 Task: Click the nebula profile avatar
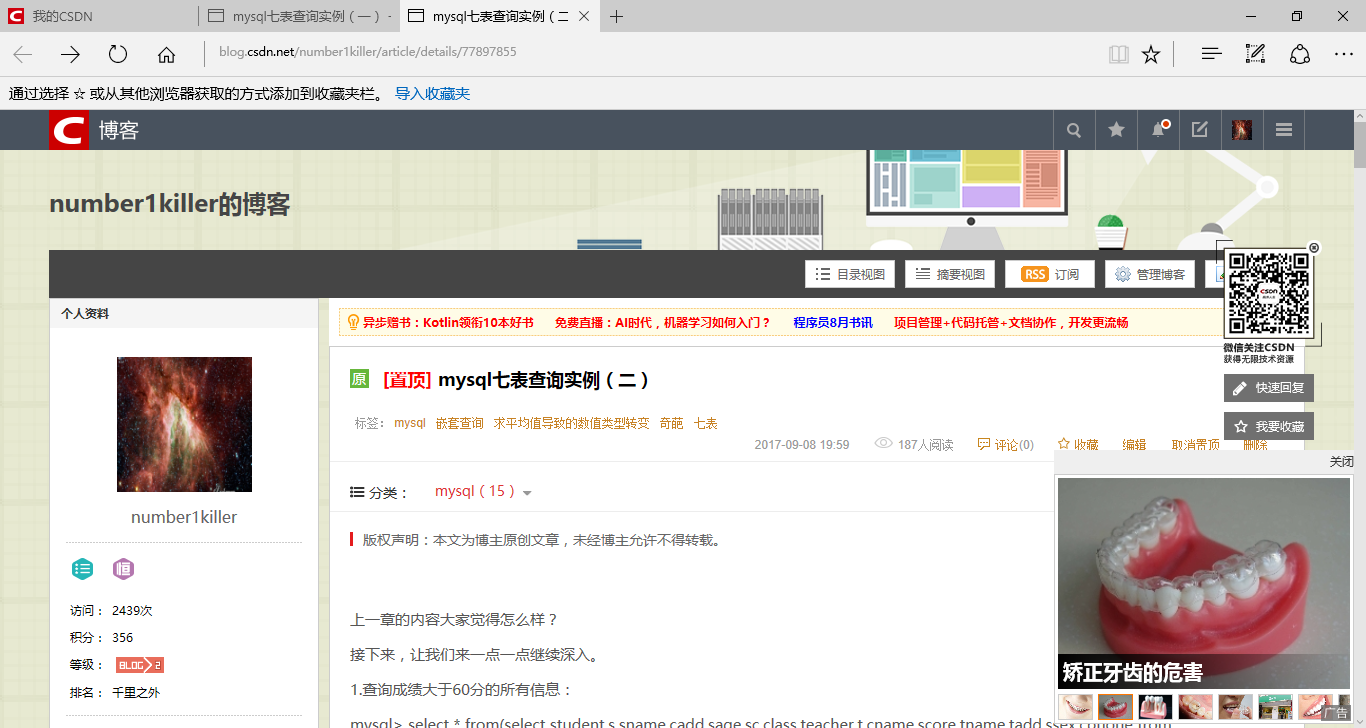point(184,424)
